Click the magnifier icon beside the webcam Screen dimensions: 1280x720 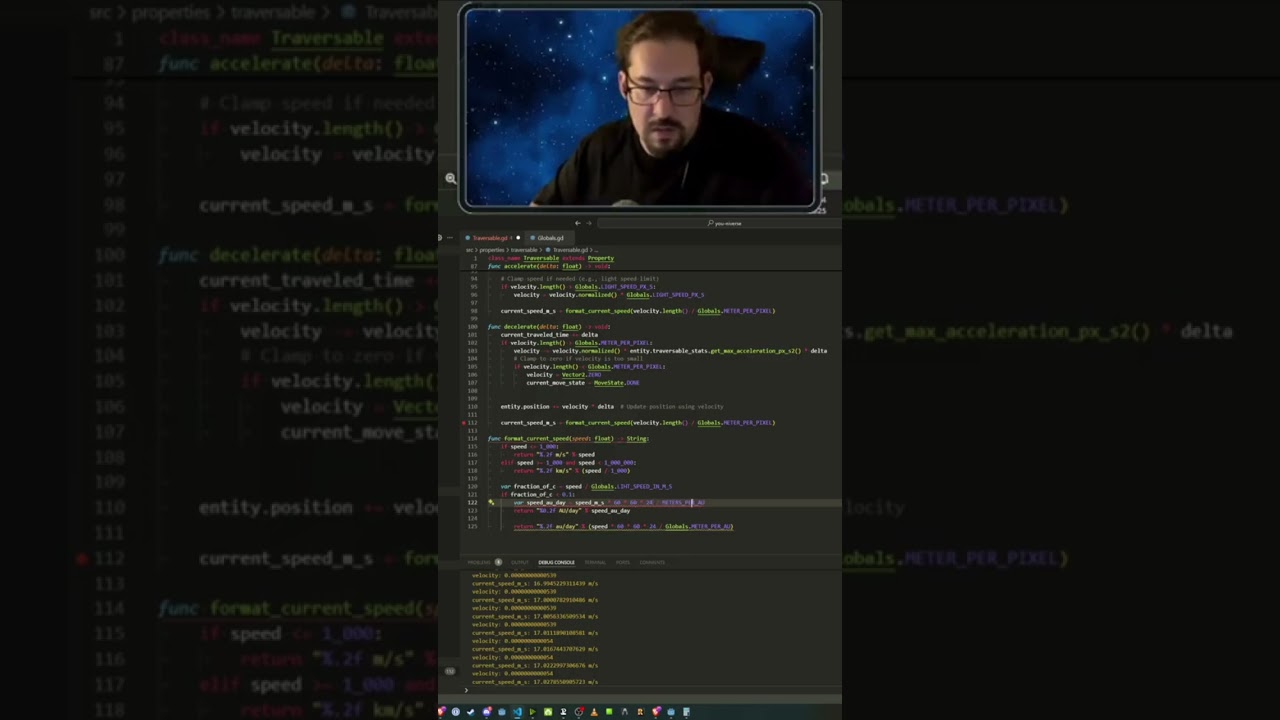pyautogui.click(x=450, y=178)
